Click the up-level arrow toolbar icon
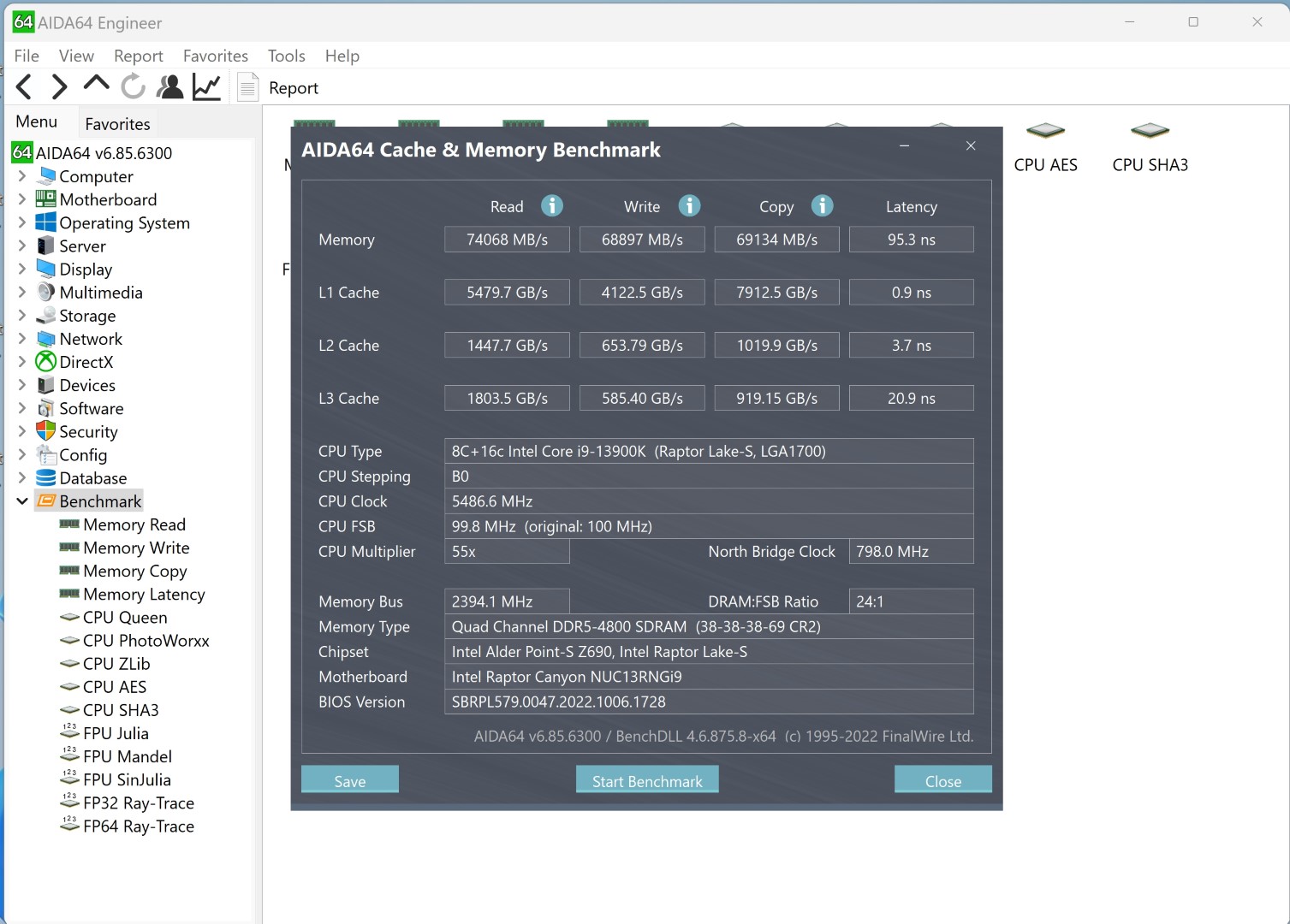1290x924 pixels. 97,83
